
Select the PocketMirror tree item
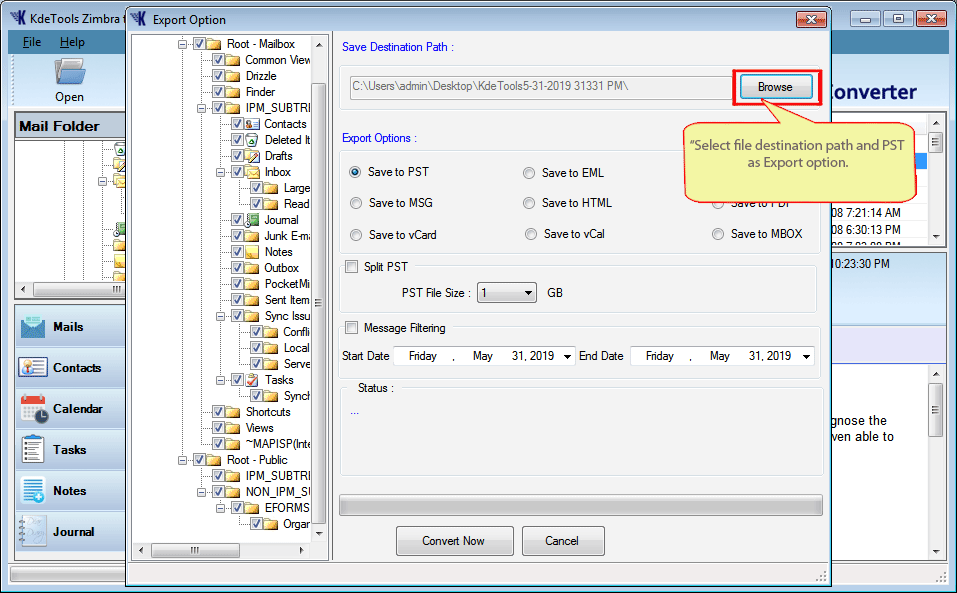point(287,284)
